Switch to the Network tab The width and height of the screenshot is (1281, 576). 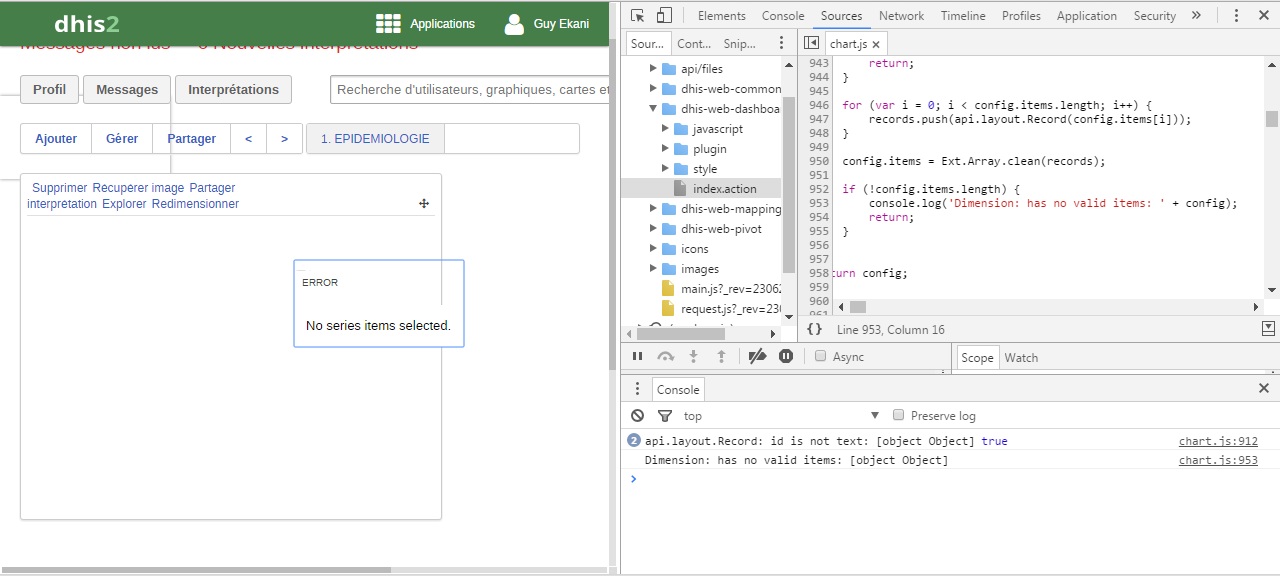[901, 16]
